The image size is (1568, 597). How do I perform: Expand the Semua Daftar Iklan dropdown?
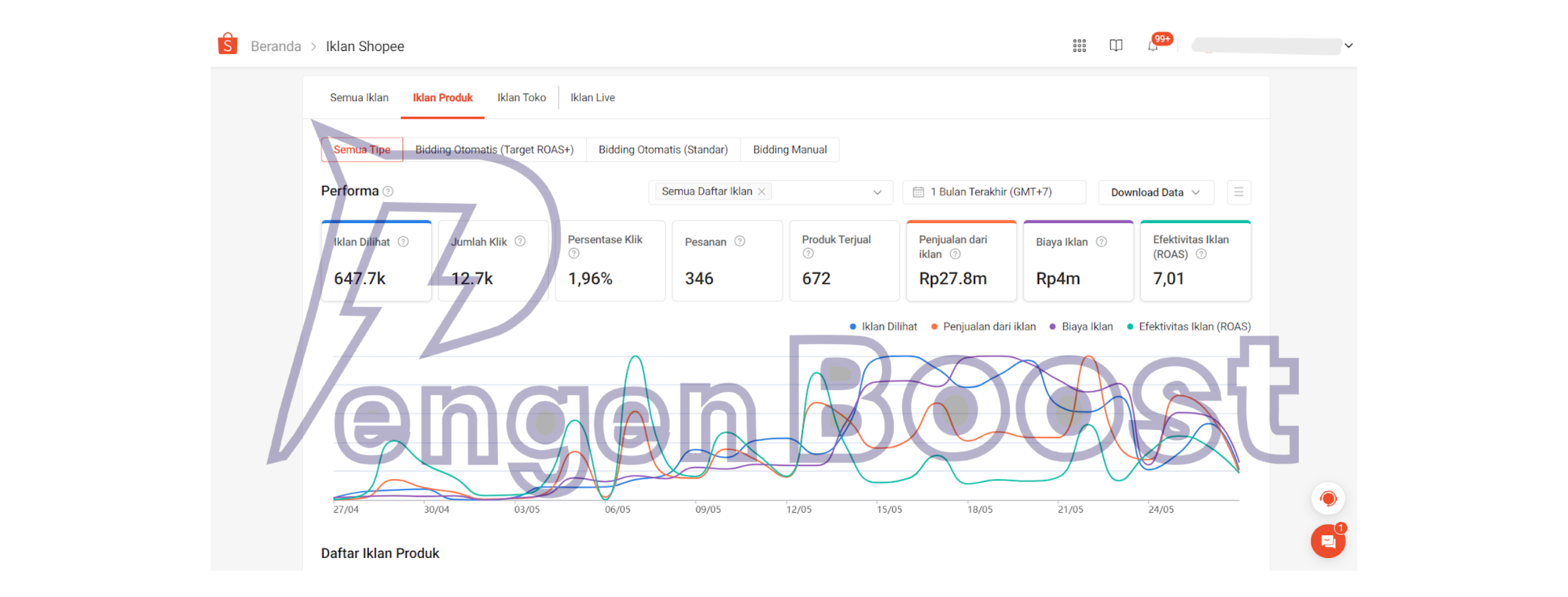point(876,192)
